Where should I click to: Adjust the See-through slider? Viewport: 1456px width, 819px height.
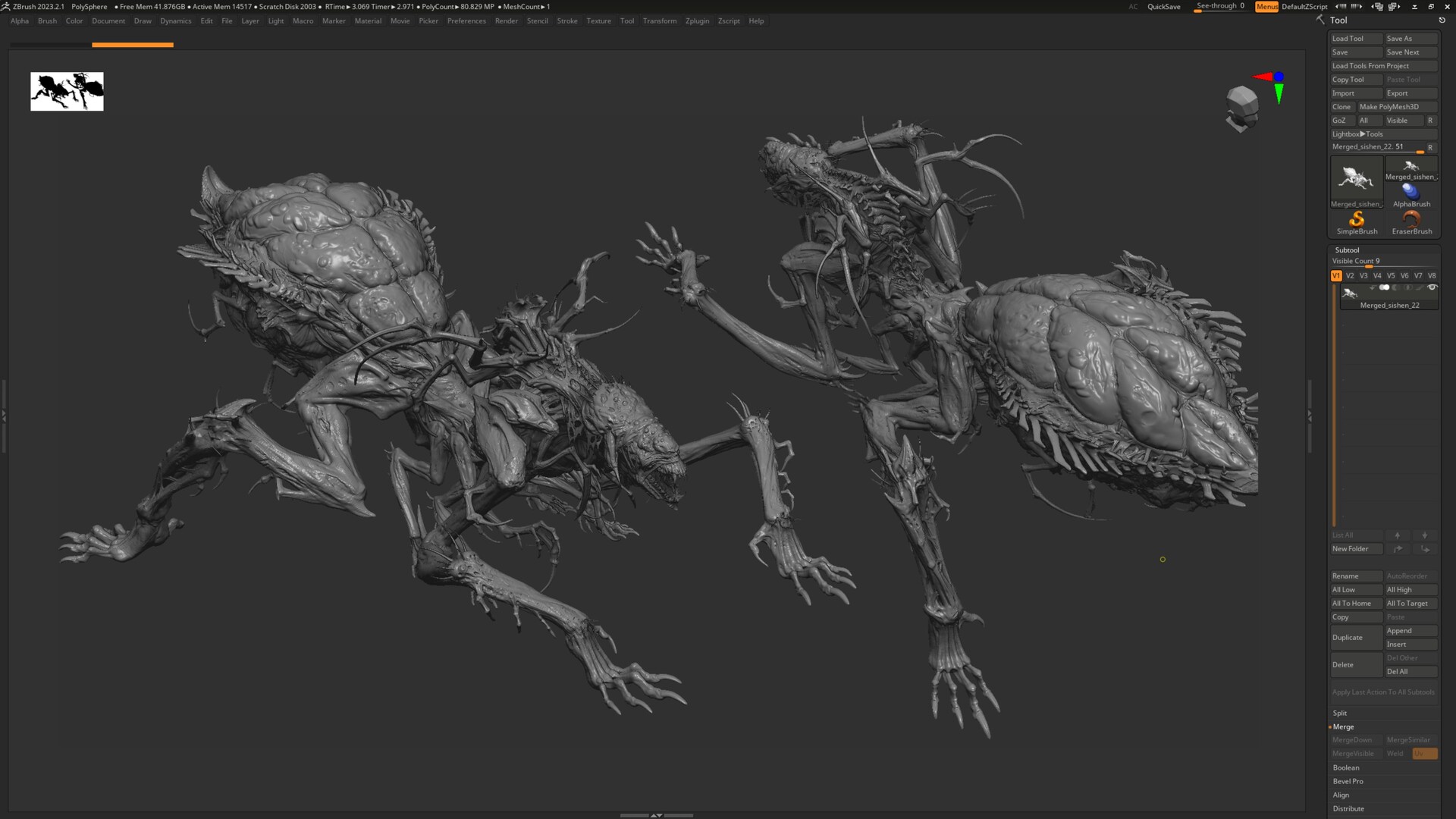[x=1219, y=6]
